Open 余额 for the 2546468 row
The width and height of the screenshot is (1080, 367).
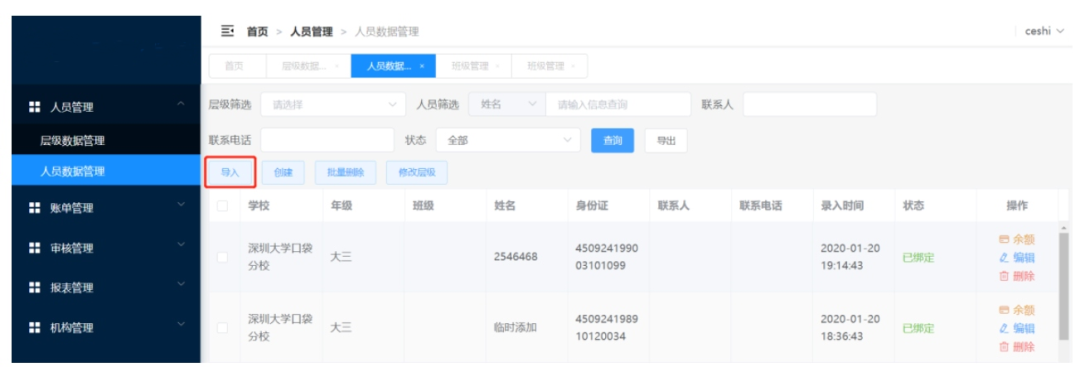coord(1017,239)
